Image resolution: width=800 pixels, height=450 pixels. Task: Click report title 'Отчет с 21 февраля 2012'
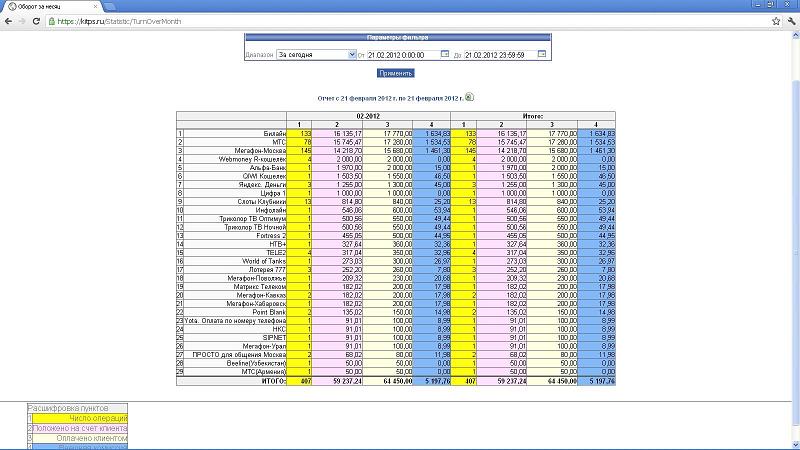tap(390, 98)
